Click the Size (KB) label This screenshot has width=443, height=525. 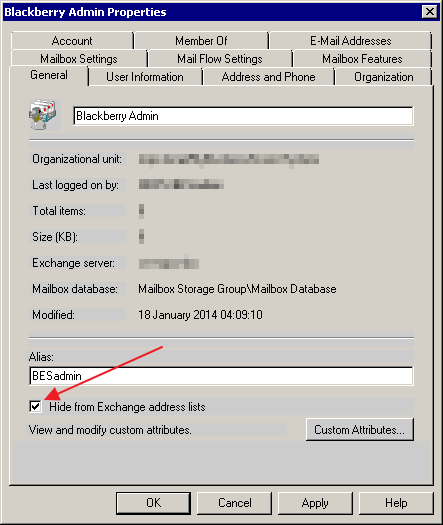click(x=55, y=237)
